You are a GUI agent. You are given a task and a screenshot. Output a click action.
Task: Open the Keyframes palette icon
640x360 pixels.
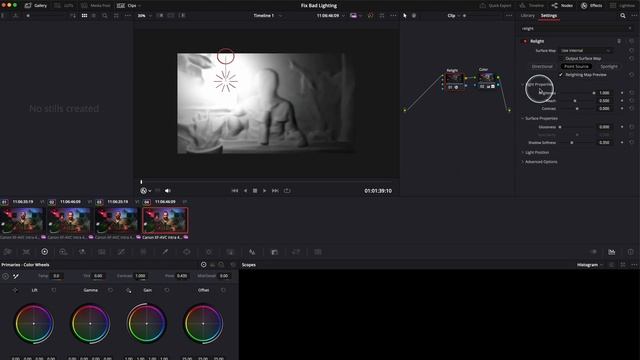coord(594,252)
